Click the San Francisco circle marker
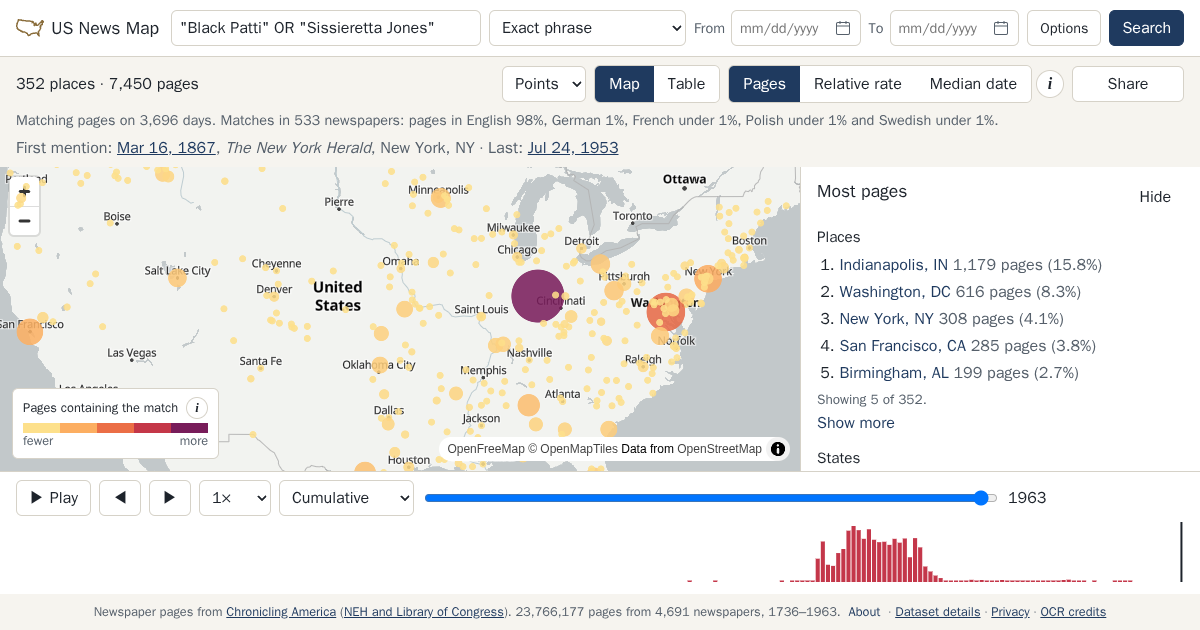 (x=30, y=332)
